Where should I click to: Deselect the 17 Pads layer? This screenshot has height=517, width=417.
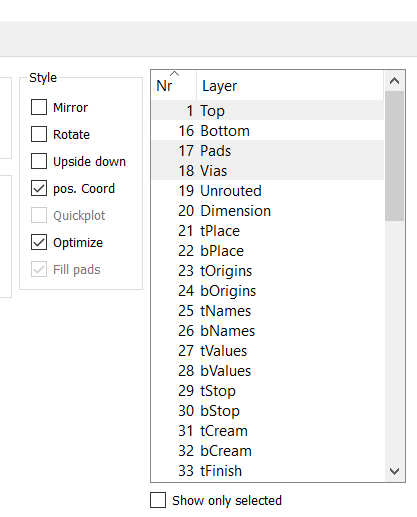coord(268,151)
